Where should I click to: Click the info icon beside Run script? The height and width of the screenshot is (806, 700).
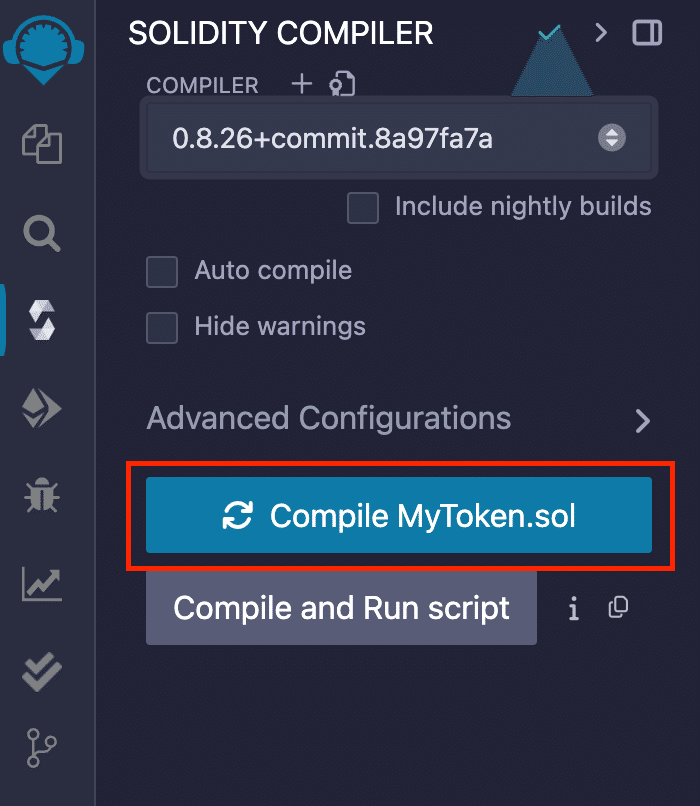574,609
